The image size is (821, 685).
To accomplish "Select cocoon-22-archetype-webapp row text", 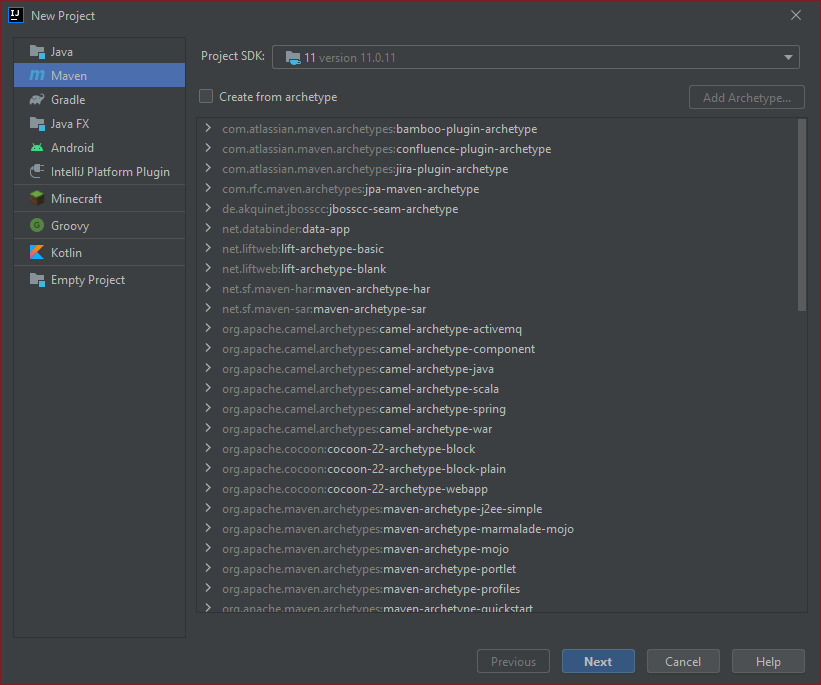I will pos(355,489).
